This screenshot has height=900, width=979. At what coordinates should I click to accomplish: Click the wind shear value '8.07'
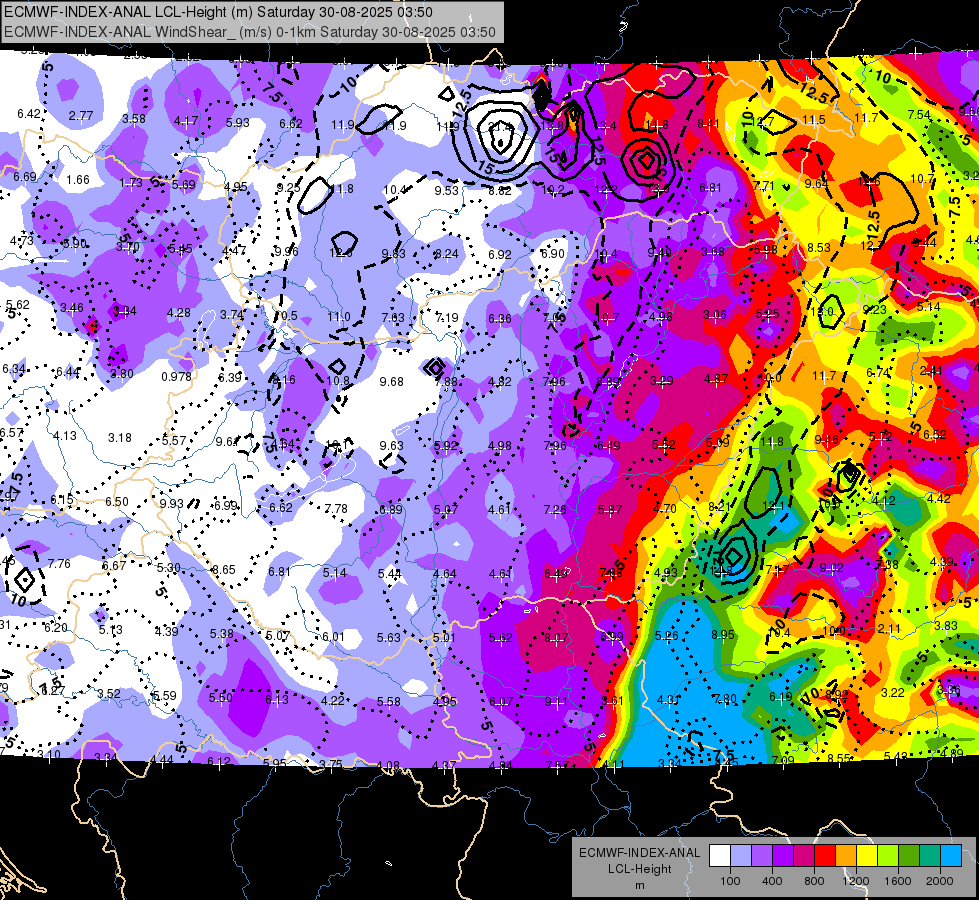(556, 638)
